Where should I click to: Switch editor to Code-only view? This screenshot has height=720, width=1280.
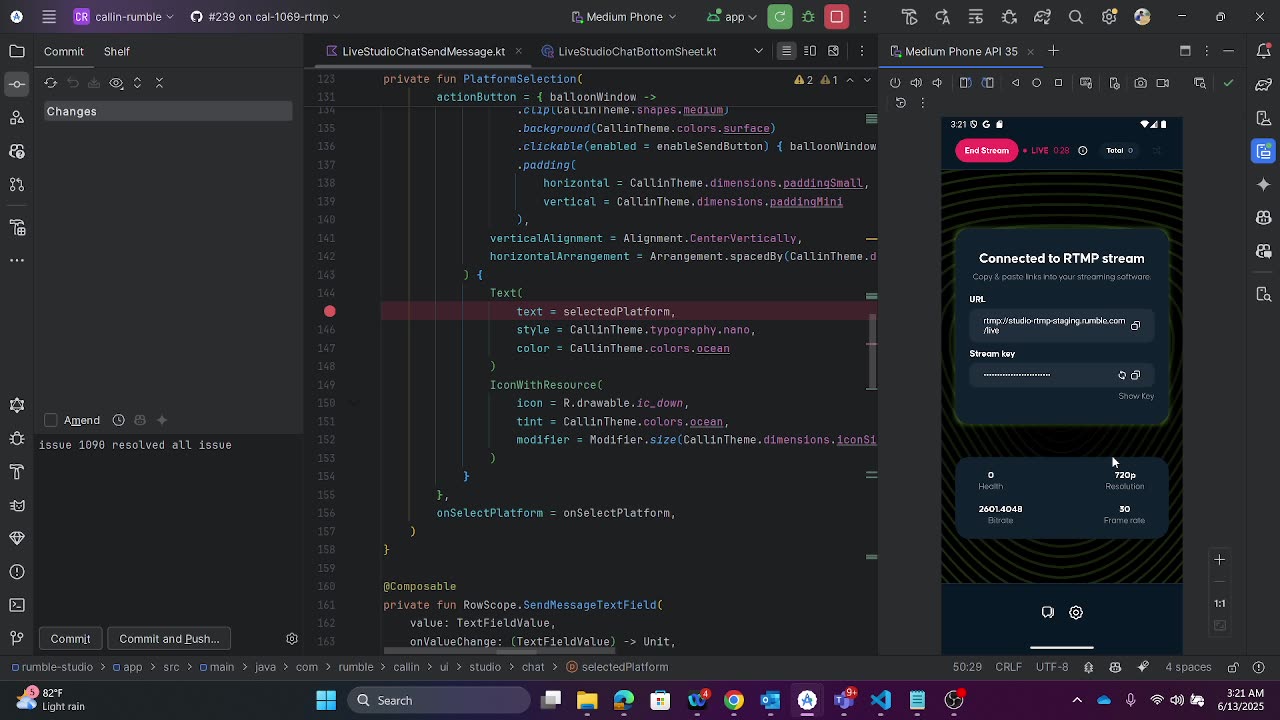point(787,51)
